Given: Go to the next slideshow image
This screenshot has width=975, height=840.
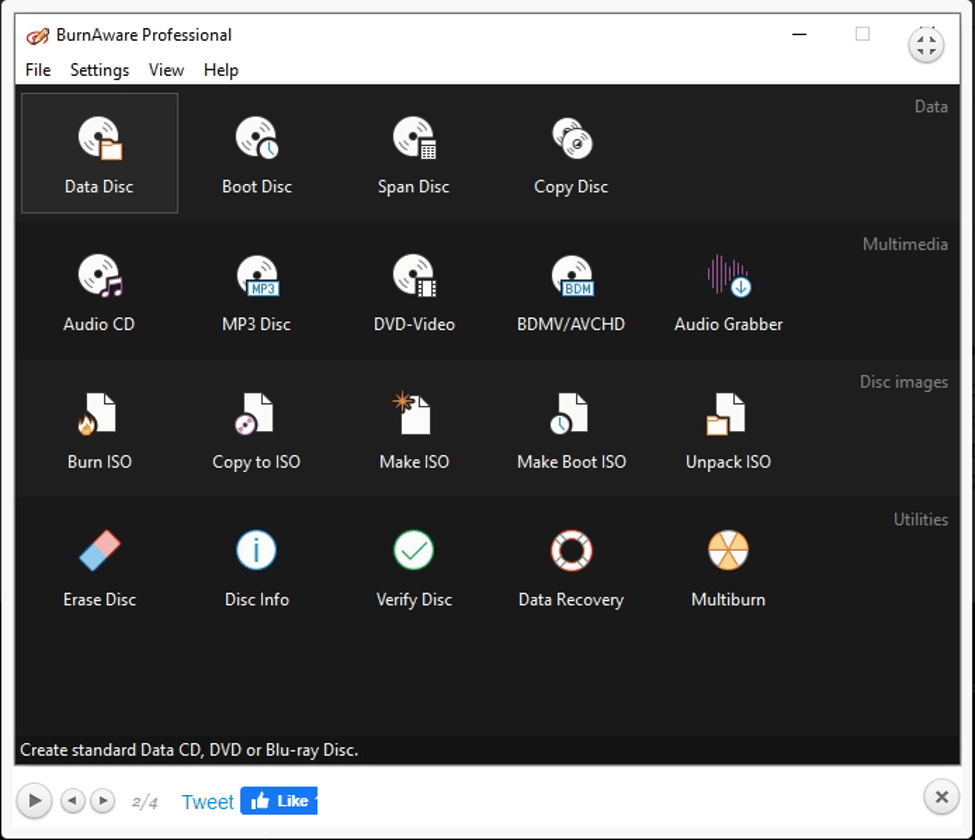Looking at the screenshot, I should 103,800.
